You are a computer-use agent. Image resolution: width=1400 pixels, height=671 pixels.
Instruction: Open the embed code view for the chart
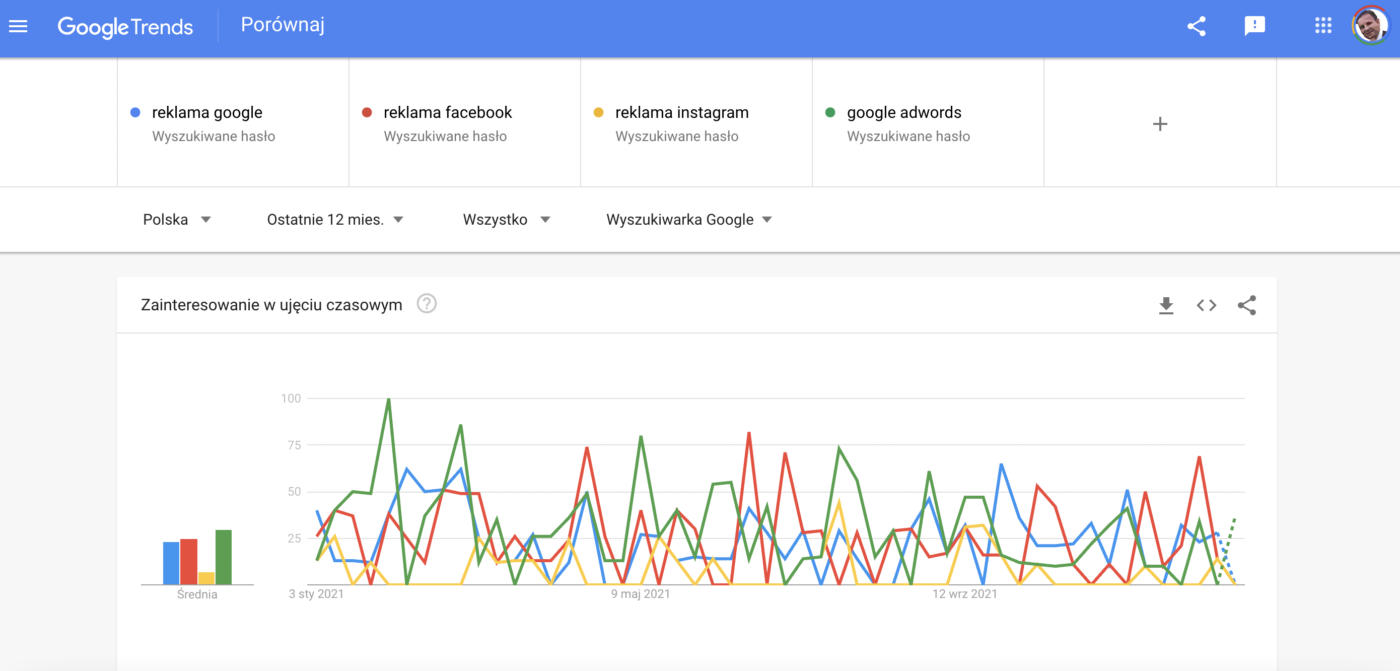1206,305
